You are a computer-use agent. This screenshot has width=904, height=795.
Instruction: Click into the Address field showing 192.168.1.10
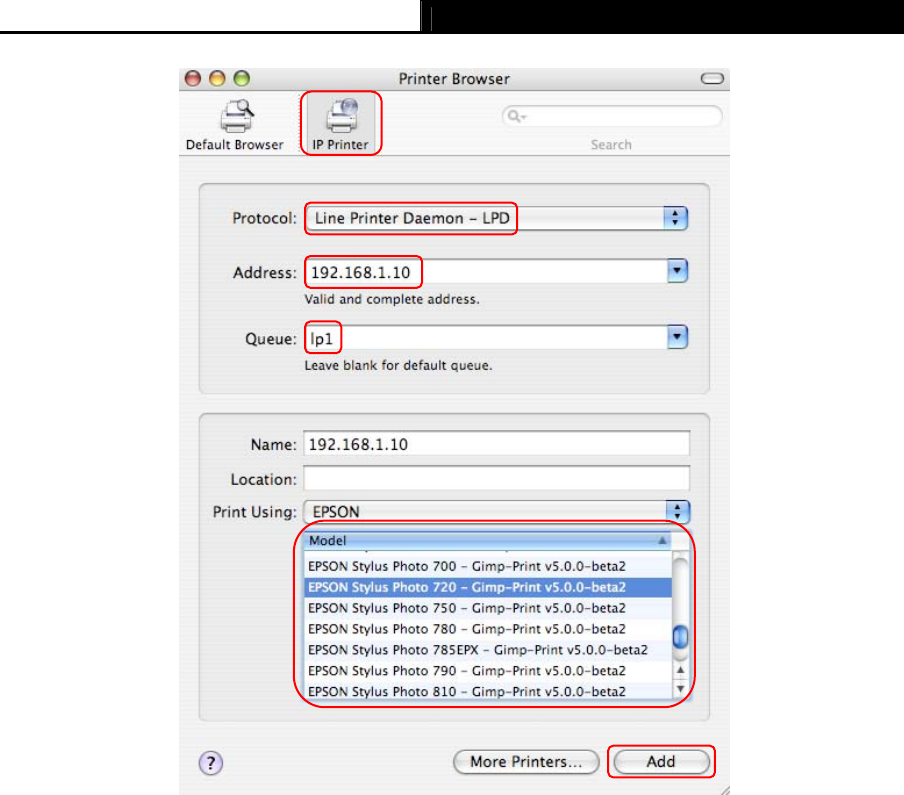click(x=485, y=272)
